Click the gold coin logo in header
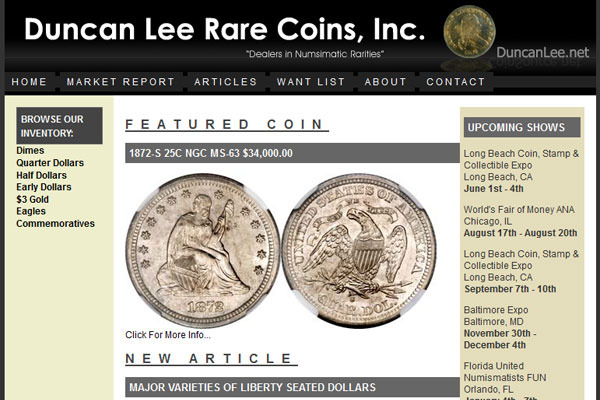 point(469,32)
